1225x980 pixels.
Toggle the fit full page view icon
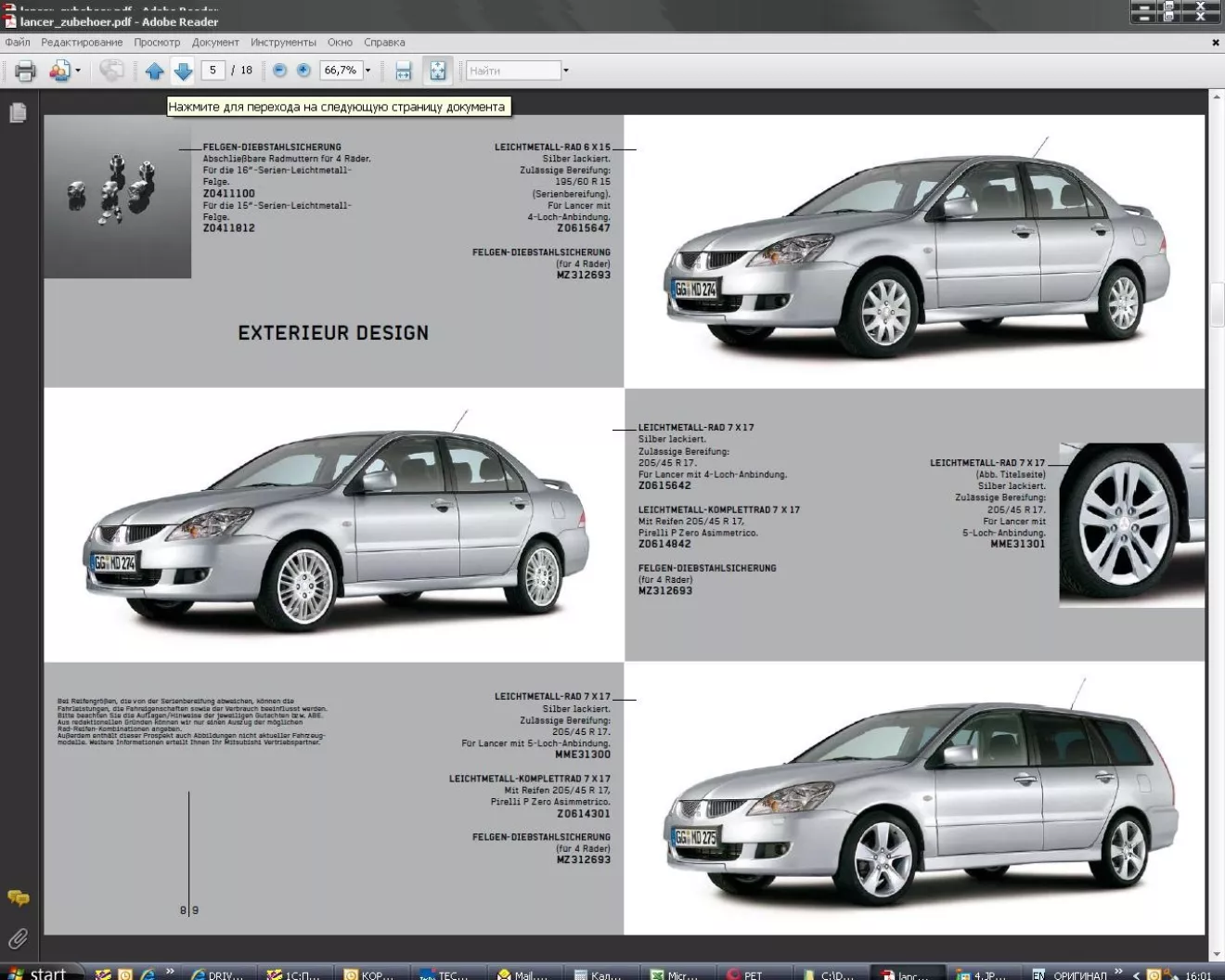tap(437, 71)
